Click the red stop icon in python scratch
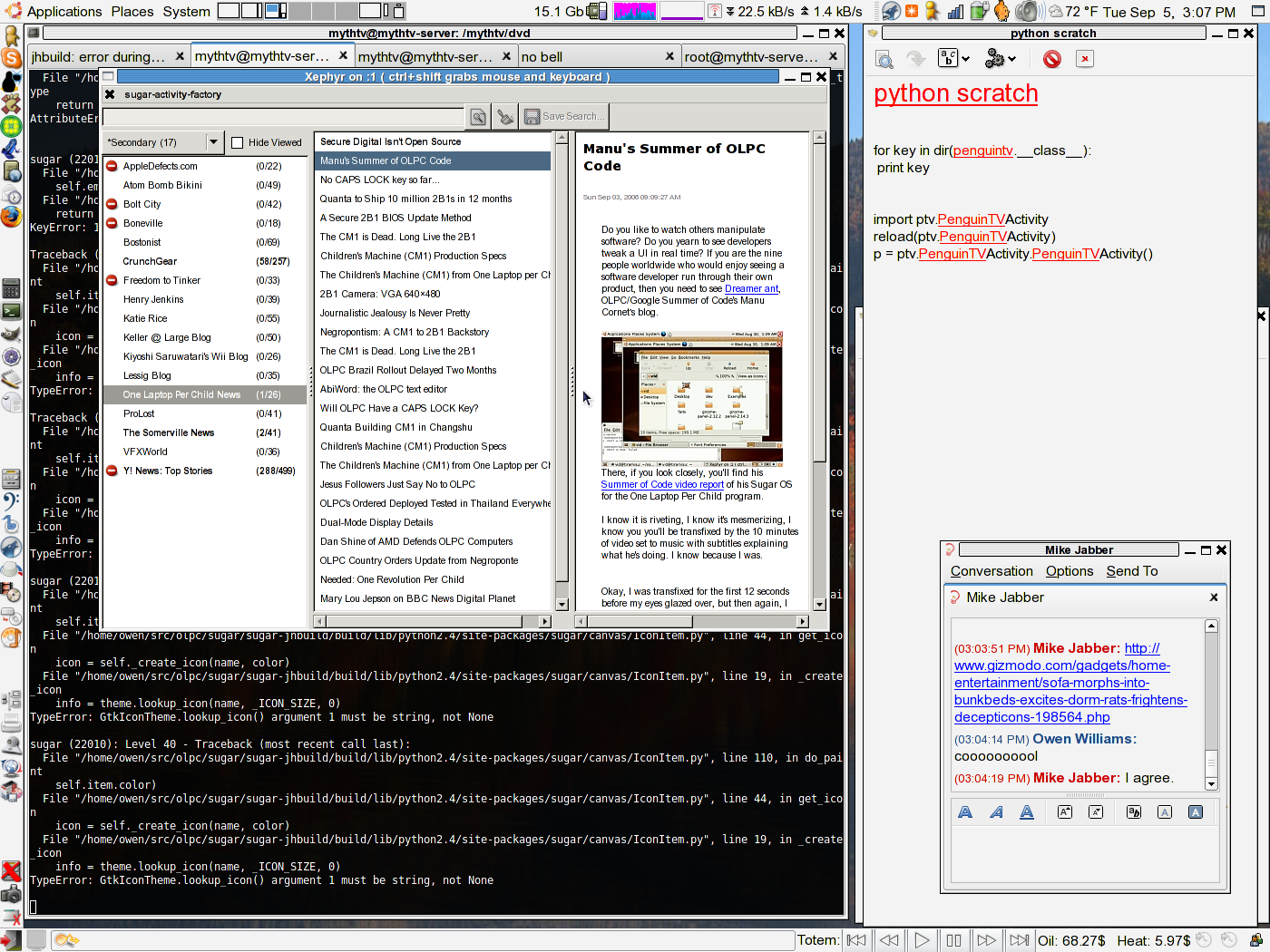The image size is (1270, 952). click(x=1052, y=59)
